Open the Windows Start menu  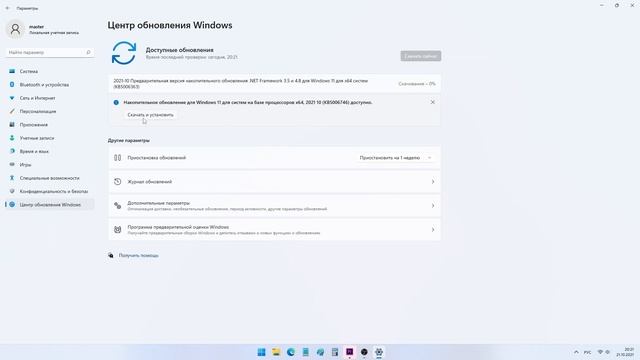[261, 352]
